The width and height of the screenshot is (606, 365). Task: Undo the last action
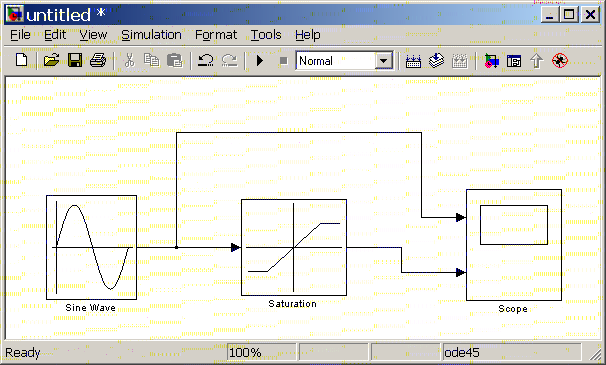click(x=205, y=61)
